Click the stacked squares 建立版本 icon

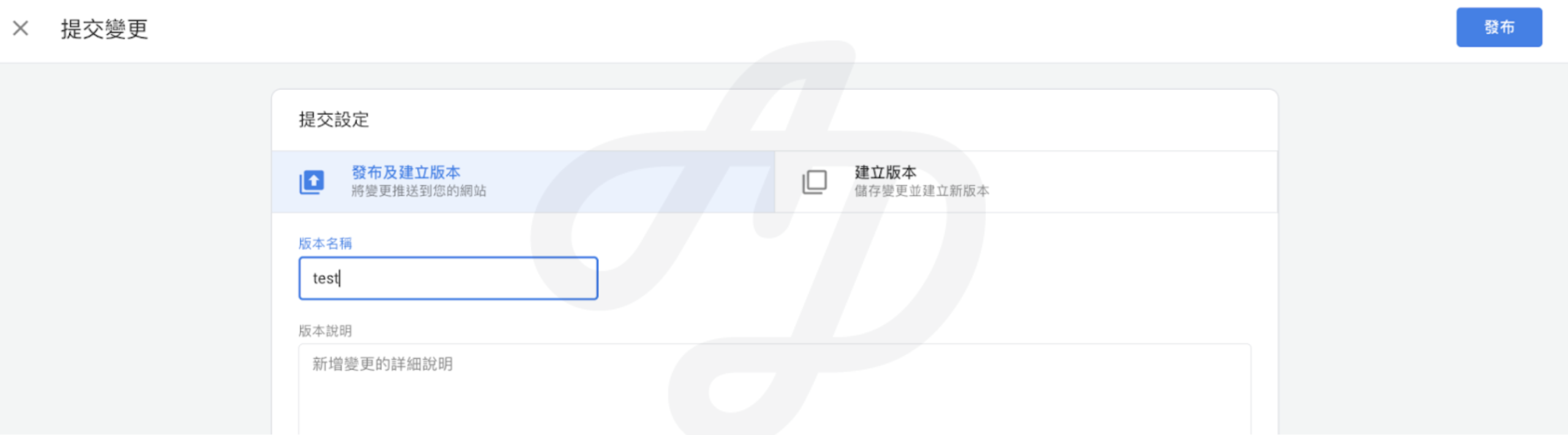coord(815,182)
